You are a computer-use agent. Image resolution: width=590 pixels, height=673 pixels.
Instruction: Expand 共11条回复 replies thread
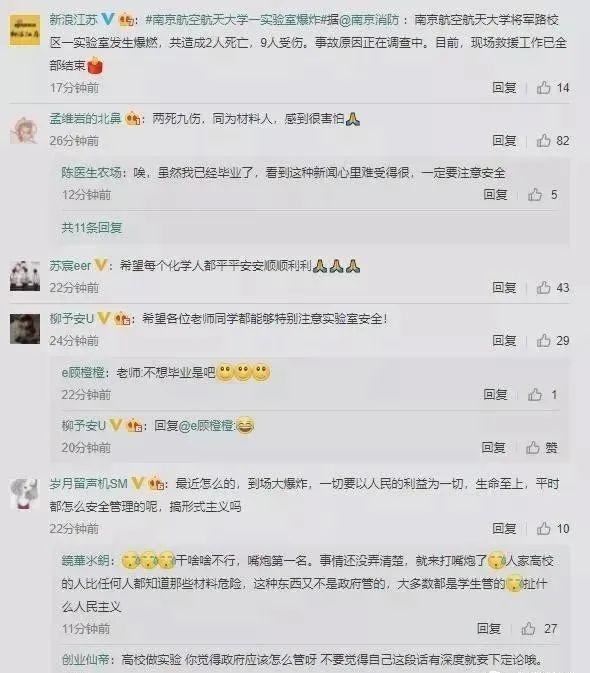pos(92,227)
